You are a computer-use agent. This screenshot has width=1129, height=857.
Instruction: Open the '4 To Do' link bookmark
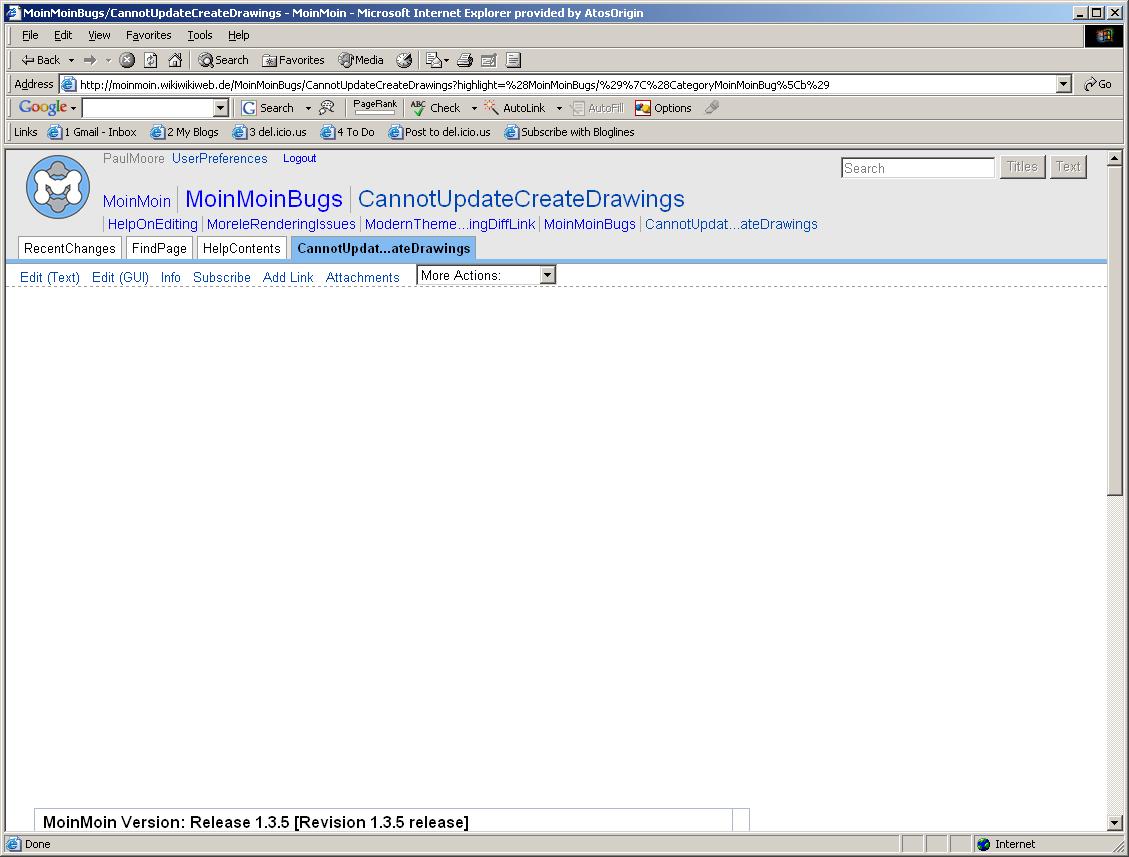348,132
